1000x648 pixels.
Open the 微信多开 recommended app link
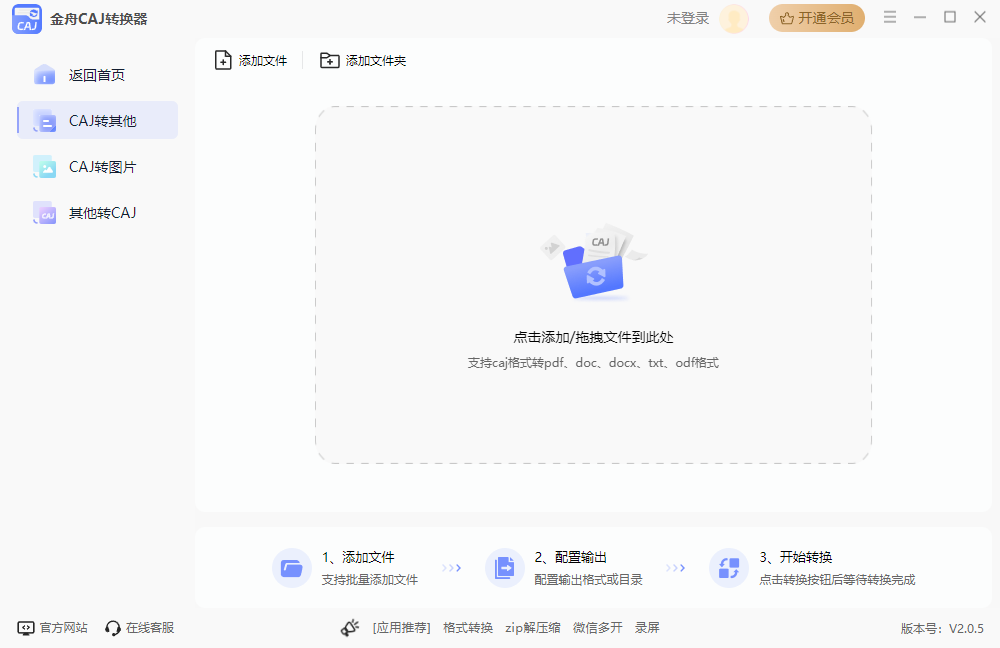pyautogui.click(x=598, y=628)
